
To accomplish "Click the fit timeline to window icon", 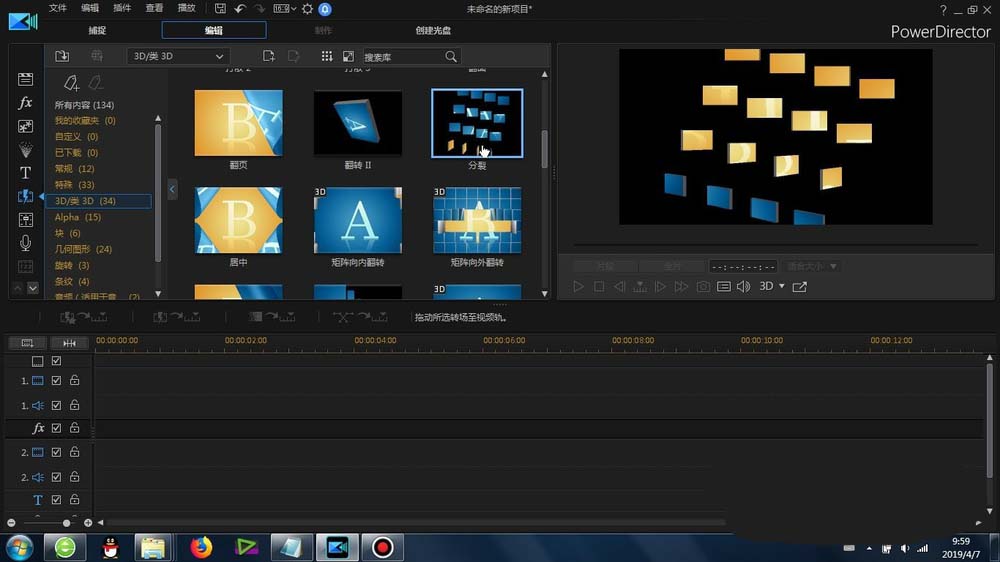I will click(69, 343).
